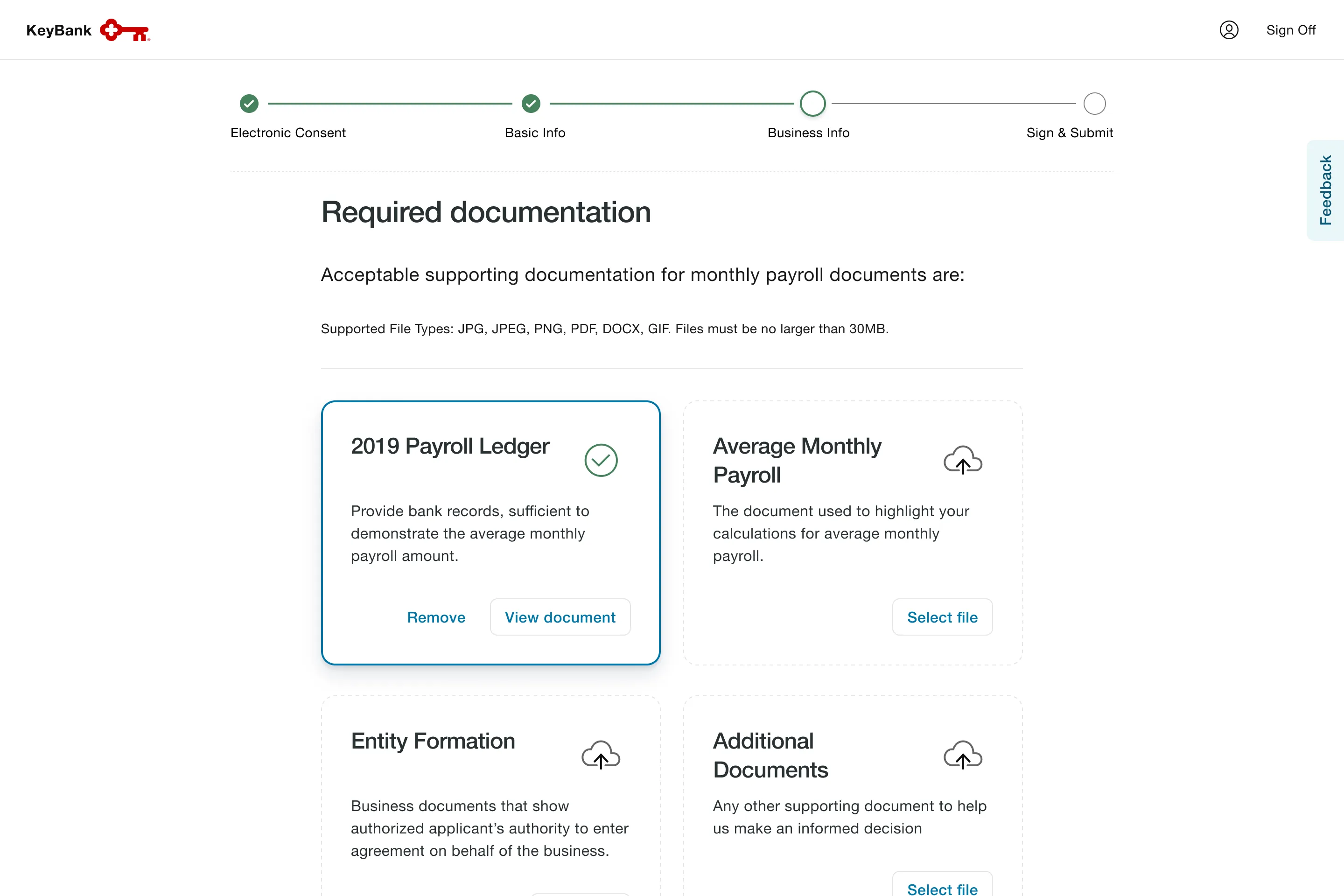Select the Sign & Submit step circle
This screenshot has height=896, width=1344.
(1094, 104)
